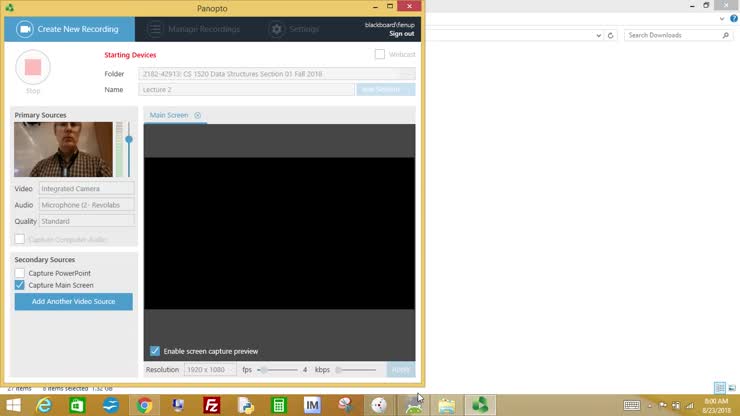Image resolution: width=740 pixels, height=416 pixels.
Task: Open the Quality Standard dropdown
Action: tap(86, 221)
